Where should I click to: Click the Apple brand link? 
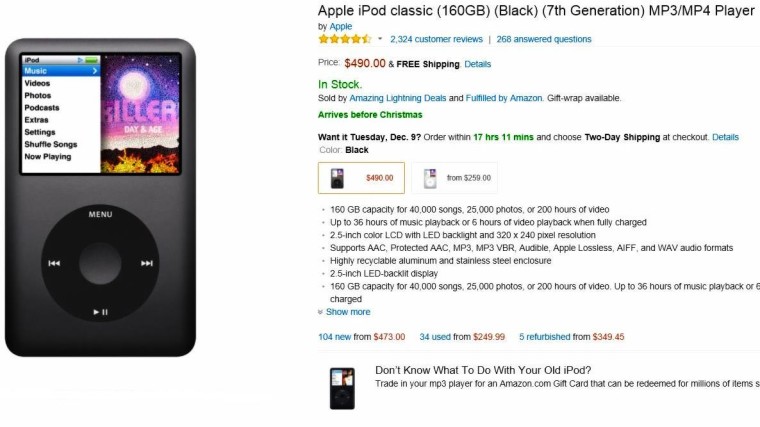click(x=341, y=26)
